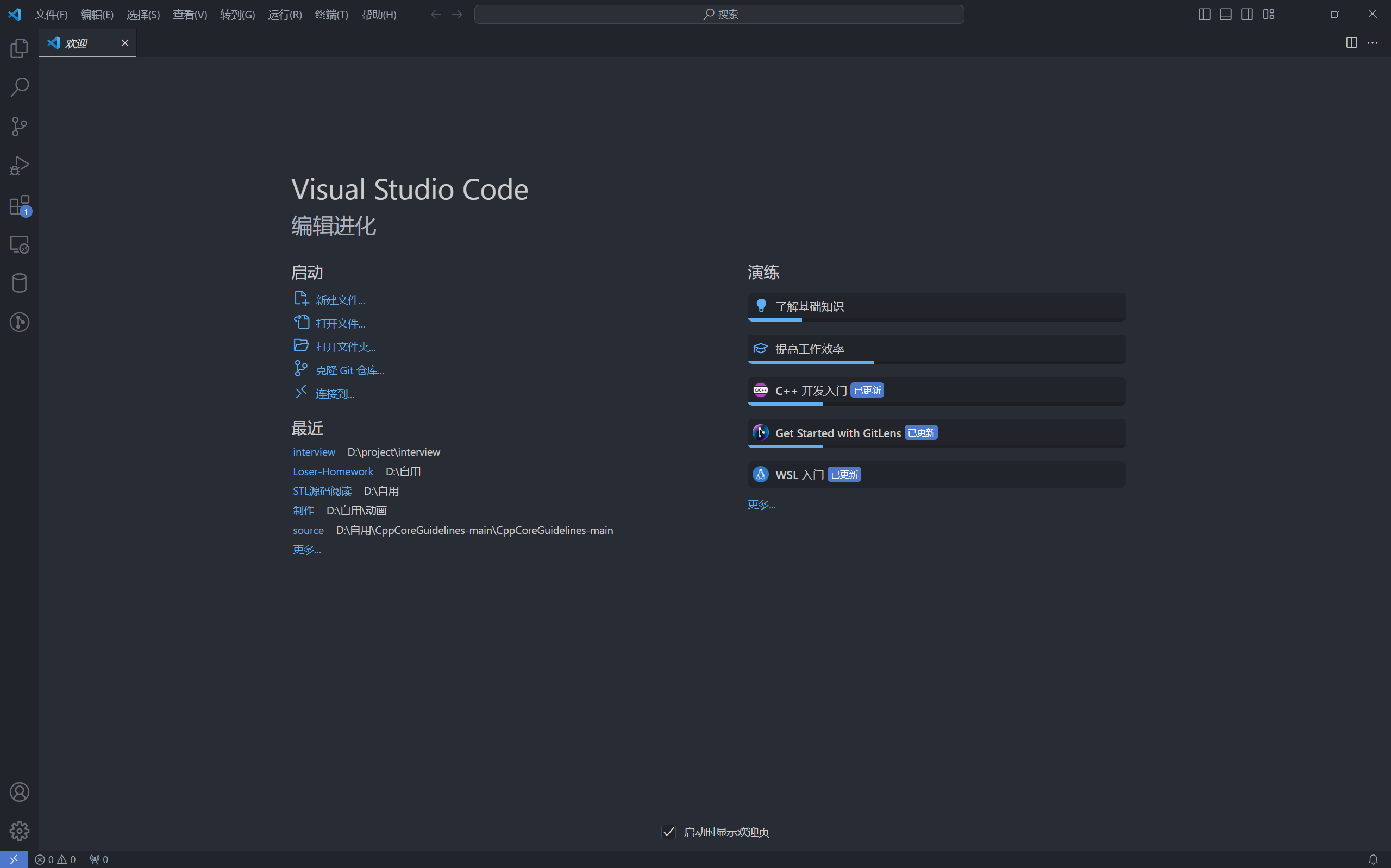Image resolution: width=1391 pixels, height=868 pixels.
Task: Open the editor more actions ellipsis
Action: pos(1373,43)
